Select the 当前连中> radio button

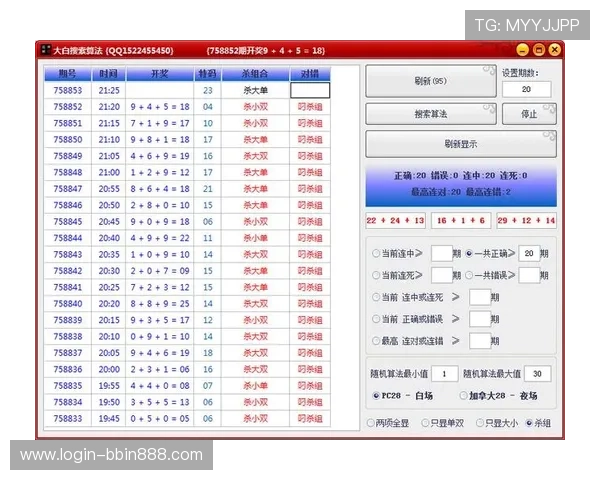coord(376,253)
